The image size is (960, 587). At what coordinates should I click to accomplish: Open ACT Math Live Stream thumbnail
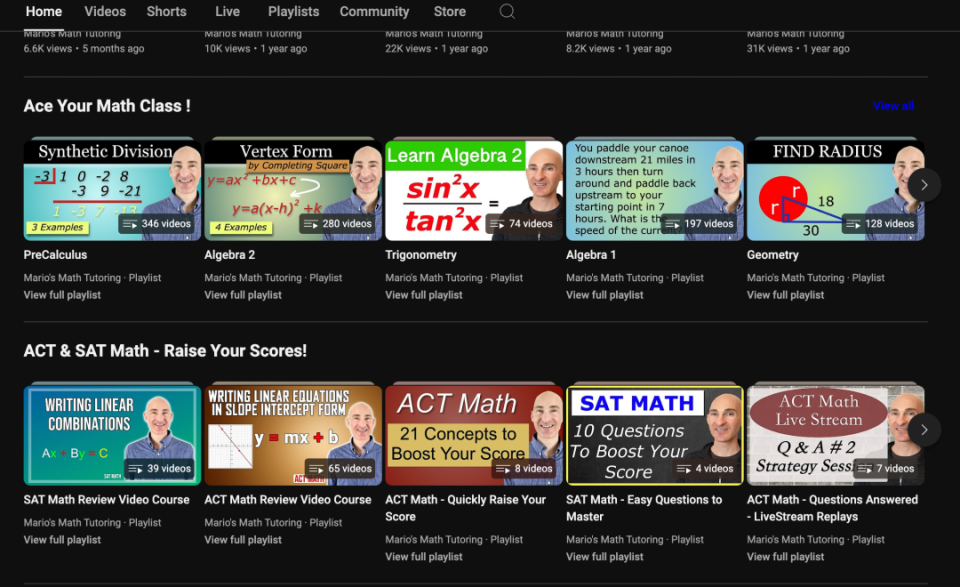coord(835,435)
